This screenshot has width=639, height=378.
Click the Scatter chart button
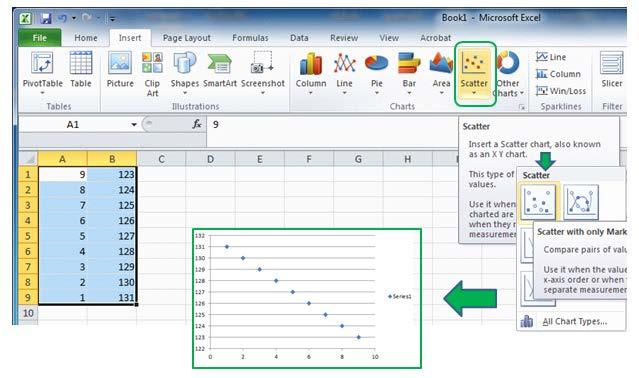(474, 73)
